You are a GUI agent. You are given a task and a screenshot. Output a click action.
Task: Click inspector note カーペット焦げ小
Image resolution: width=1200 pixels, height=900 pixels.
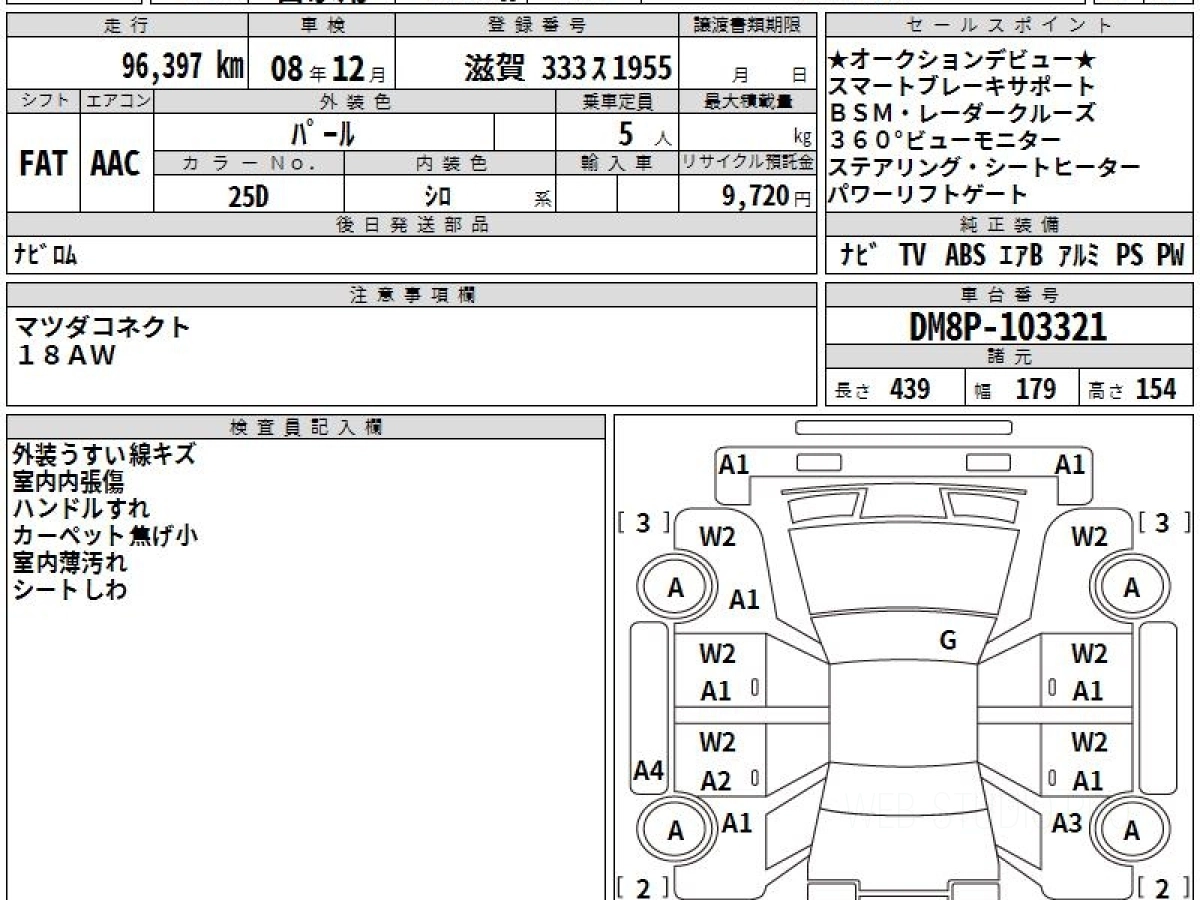pos(105,536)
